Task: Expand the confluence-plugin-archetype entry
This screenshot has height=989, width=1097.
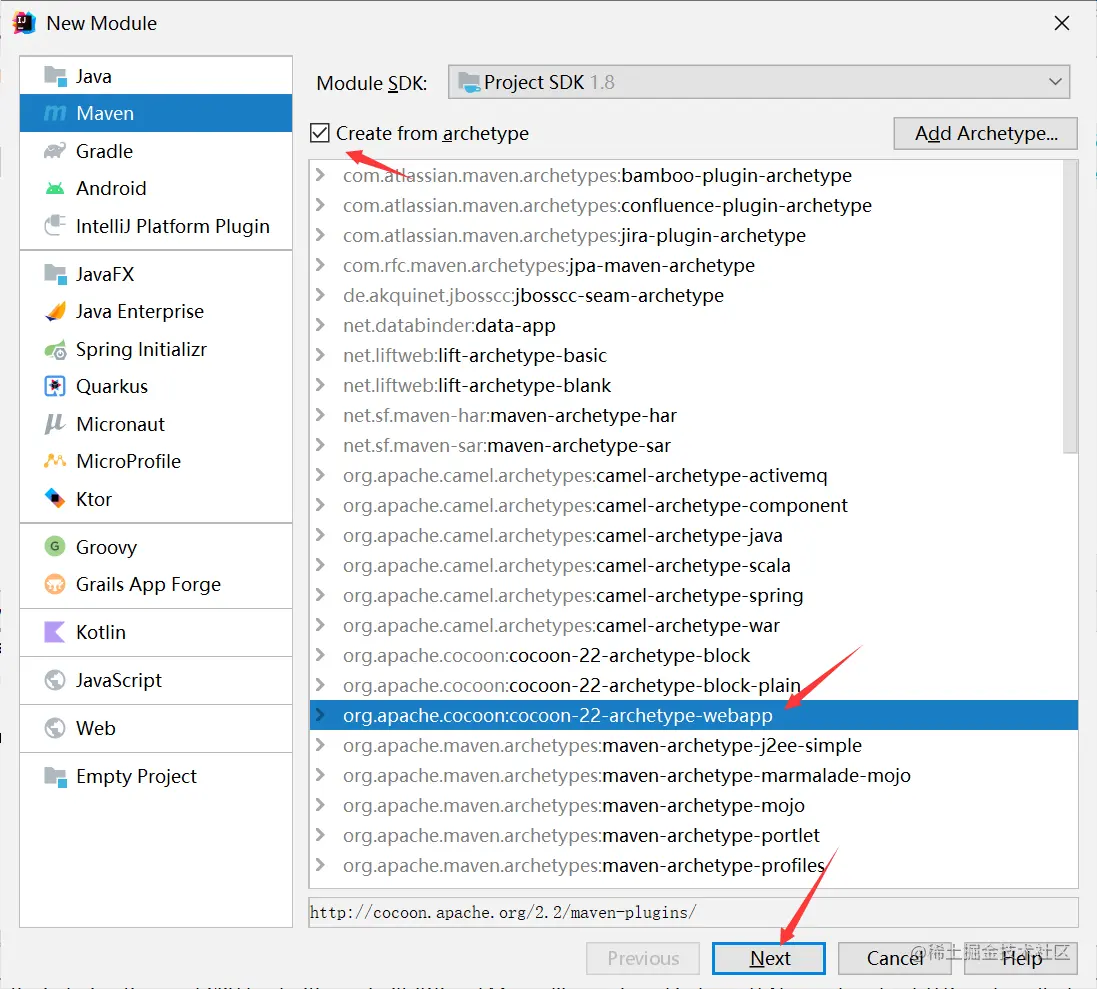Action: point(320,205)
